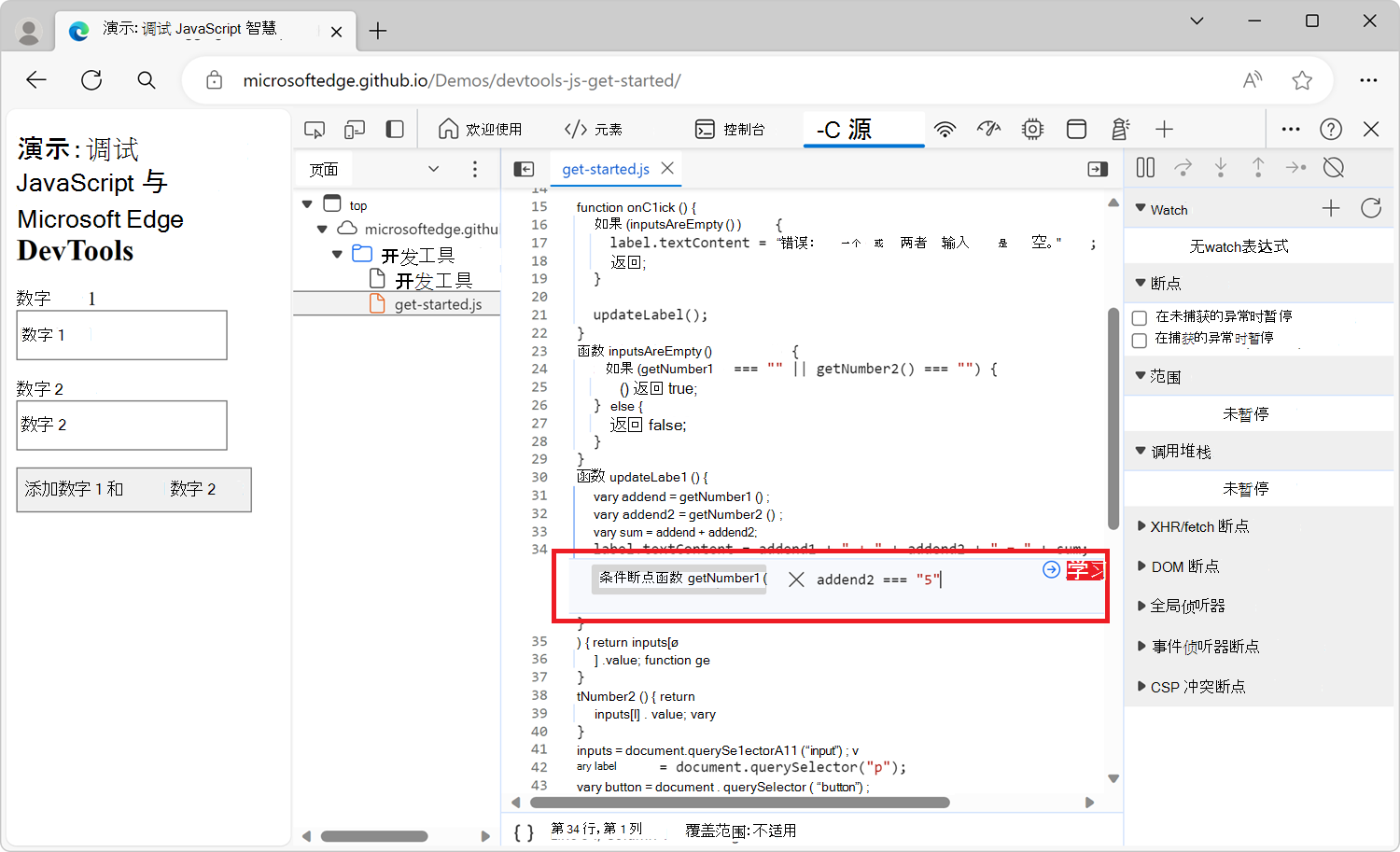Open the page navigator dropdown

433,169
